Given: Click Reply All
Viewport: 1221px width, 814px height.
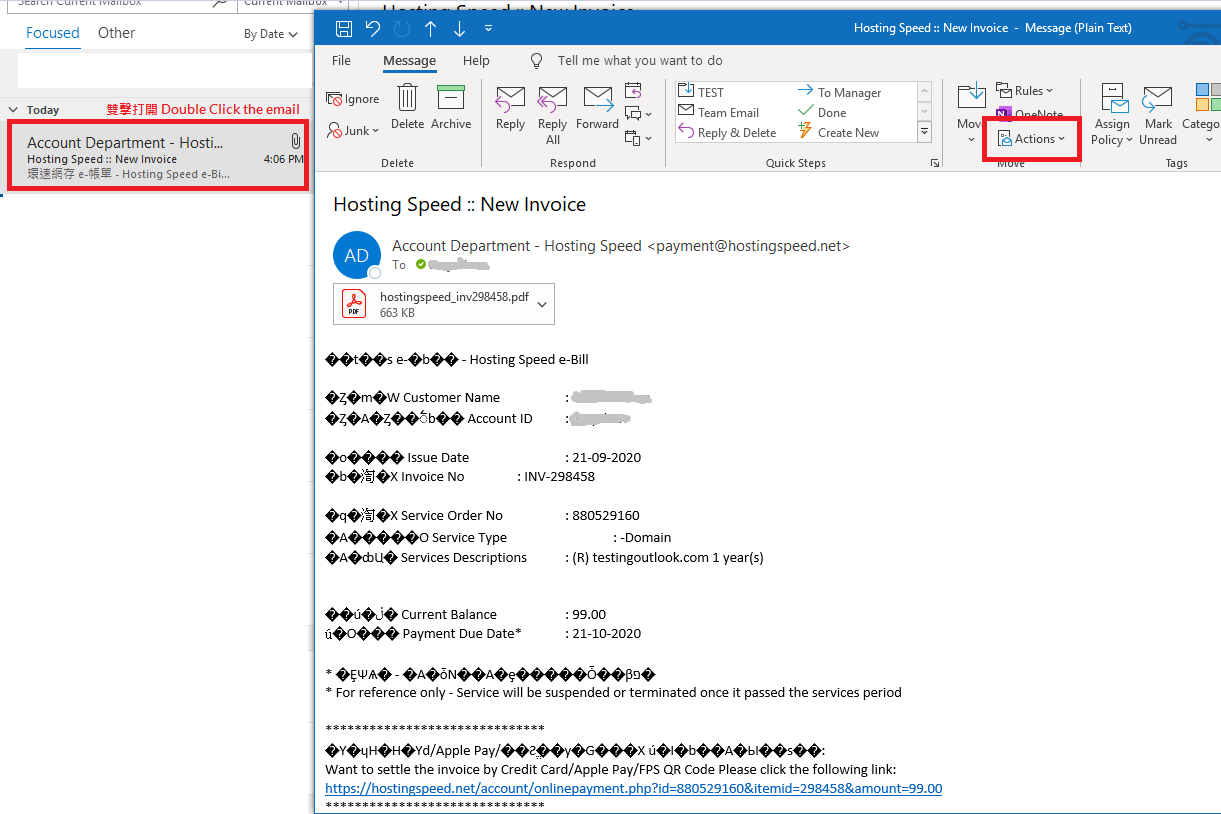Looking at the screenshot, I should pos(552,115).
